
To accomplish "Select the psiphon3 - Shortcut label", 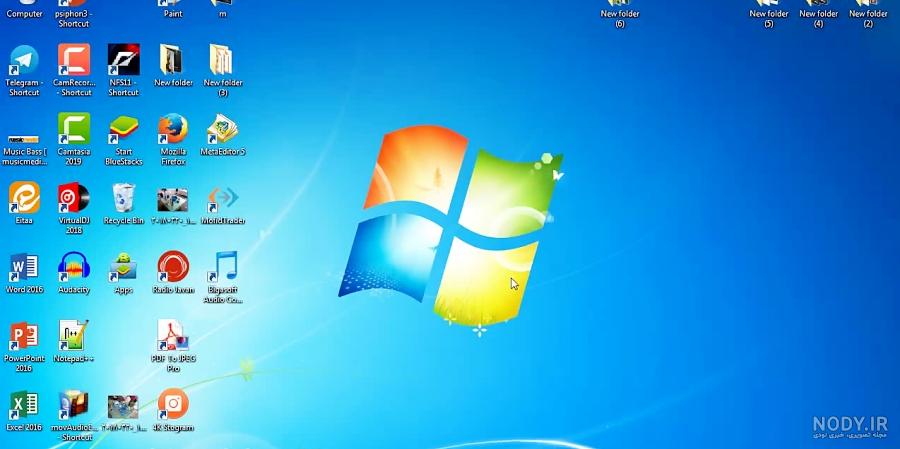I will (74, 19).
